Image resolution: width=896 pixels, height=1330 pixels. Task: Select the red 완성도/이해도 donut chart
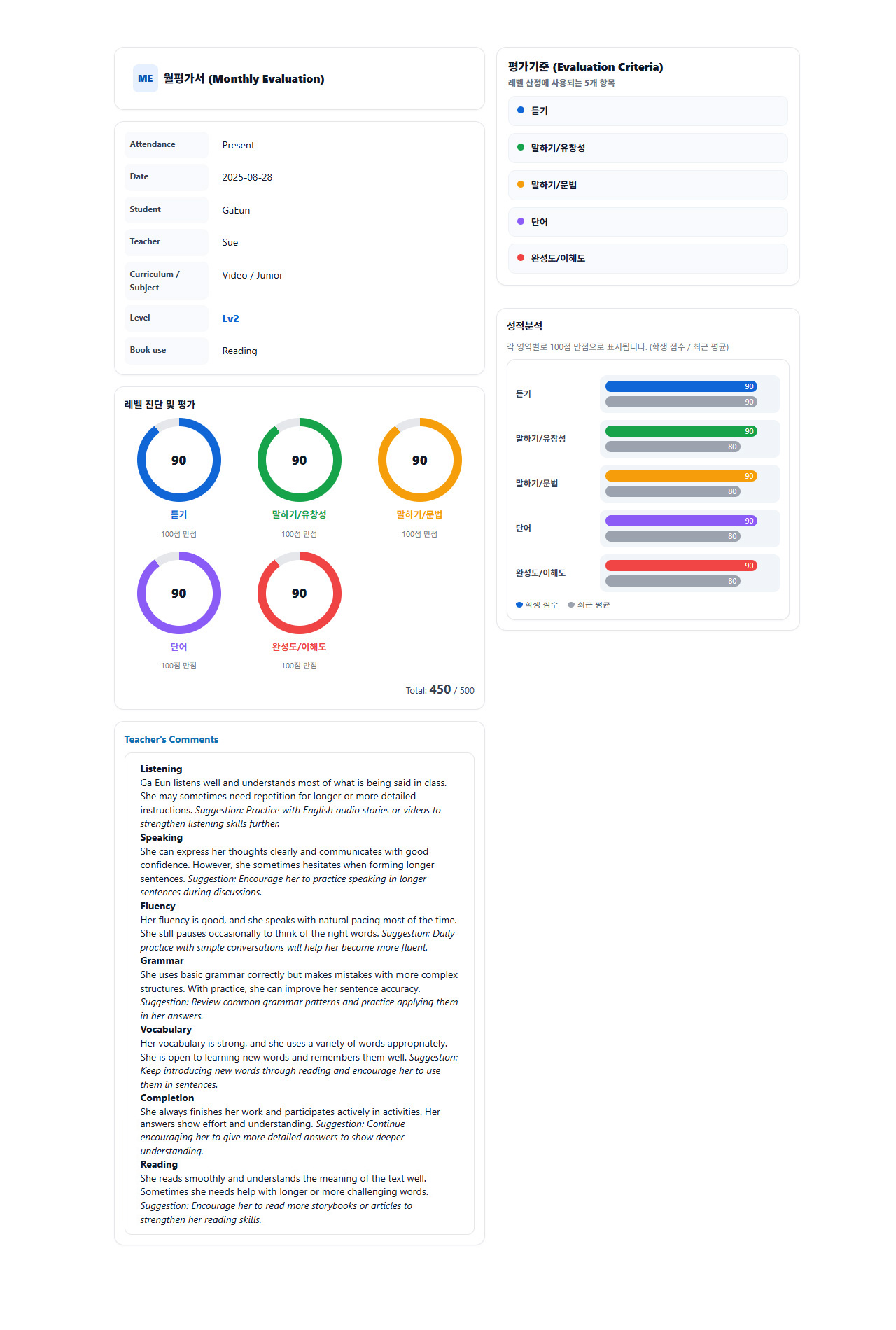coord(300,593)
